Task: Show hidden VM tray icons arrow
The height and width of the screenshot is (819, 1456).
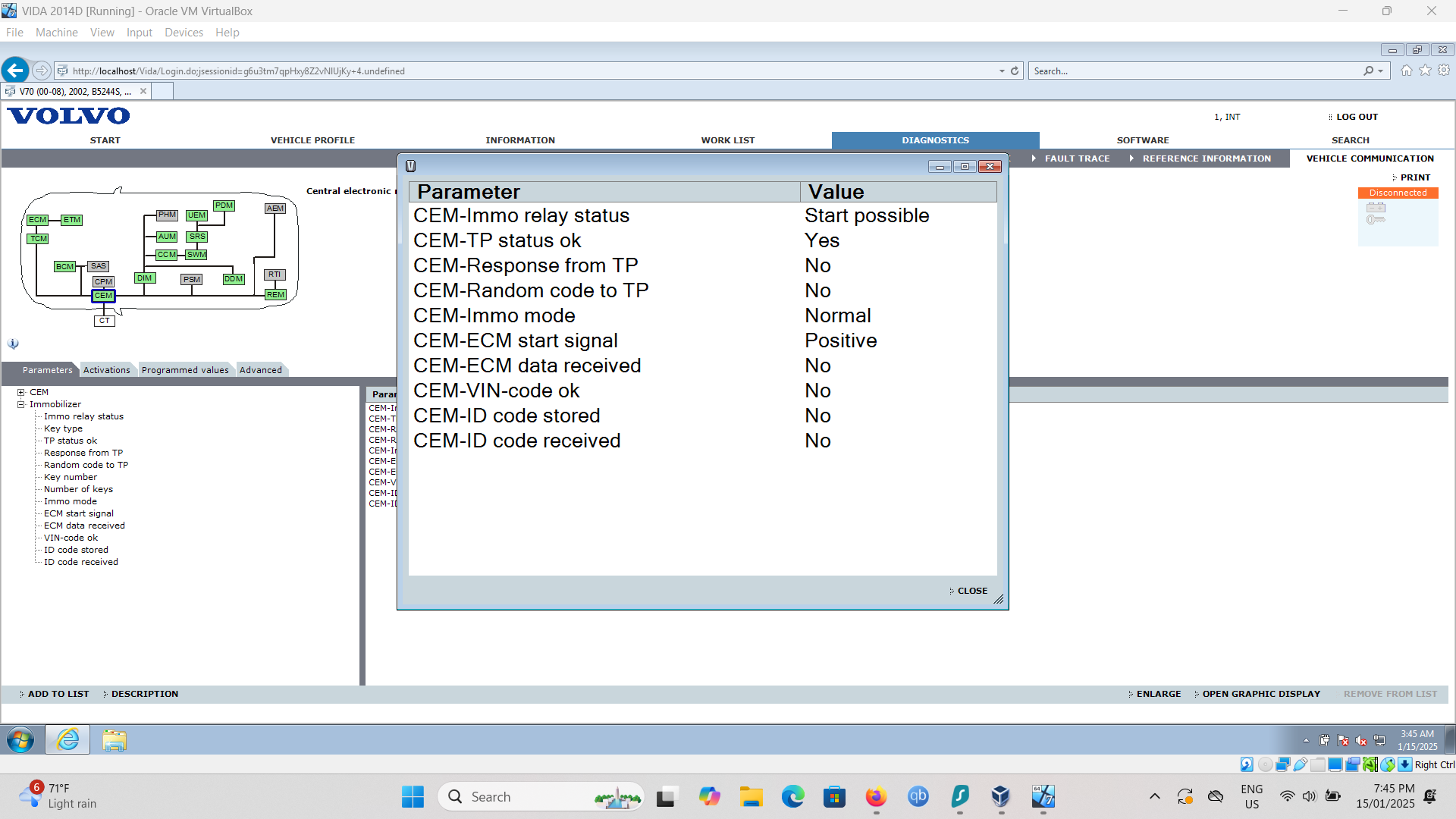Action: click(1306, 740)
